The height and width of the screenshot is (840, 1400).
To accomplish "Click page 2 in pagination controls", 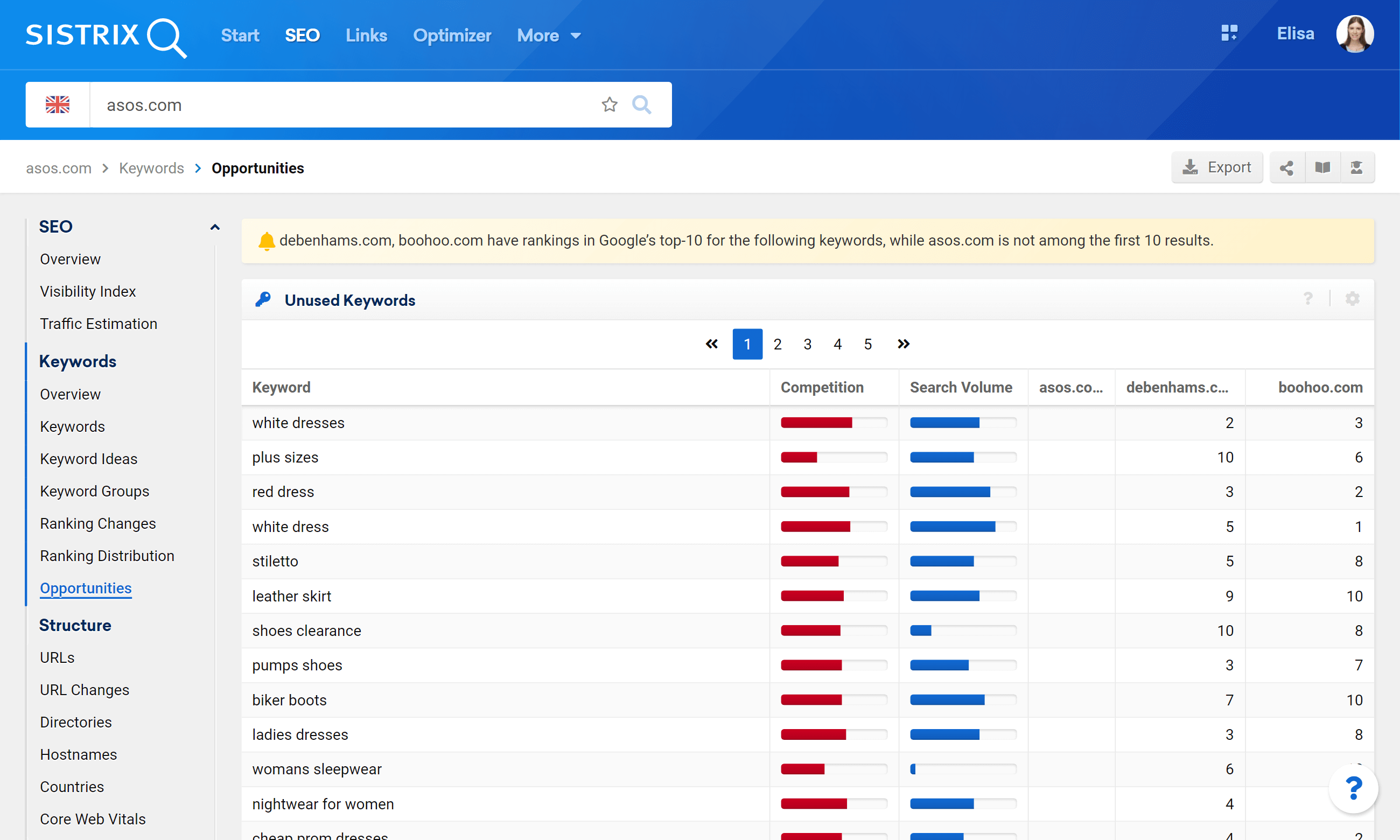I will click(x=777, y=345).
